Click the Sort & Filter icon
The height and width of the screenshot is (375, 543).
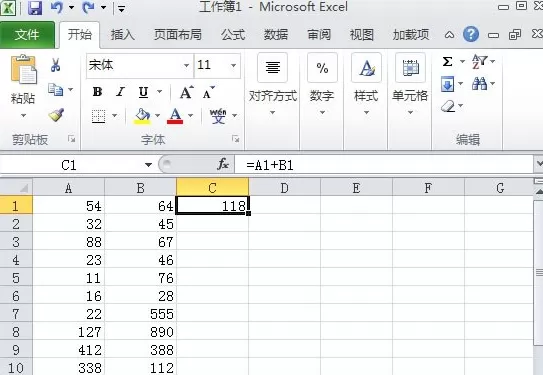pos(479,62)
